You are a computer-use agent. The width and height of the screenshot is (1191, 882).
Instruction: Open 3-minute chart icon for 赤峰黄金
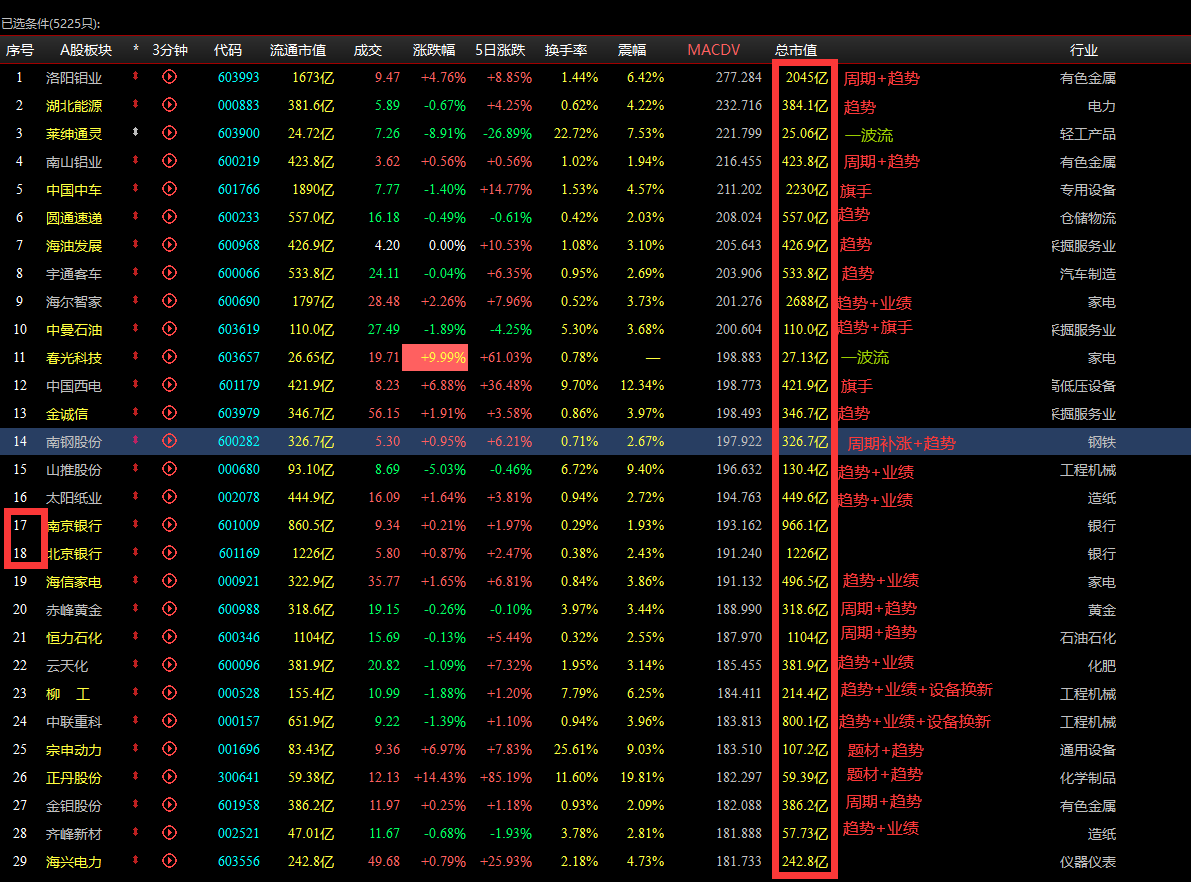click(x=169, y=609)
